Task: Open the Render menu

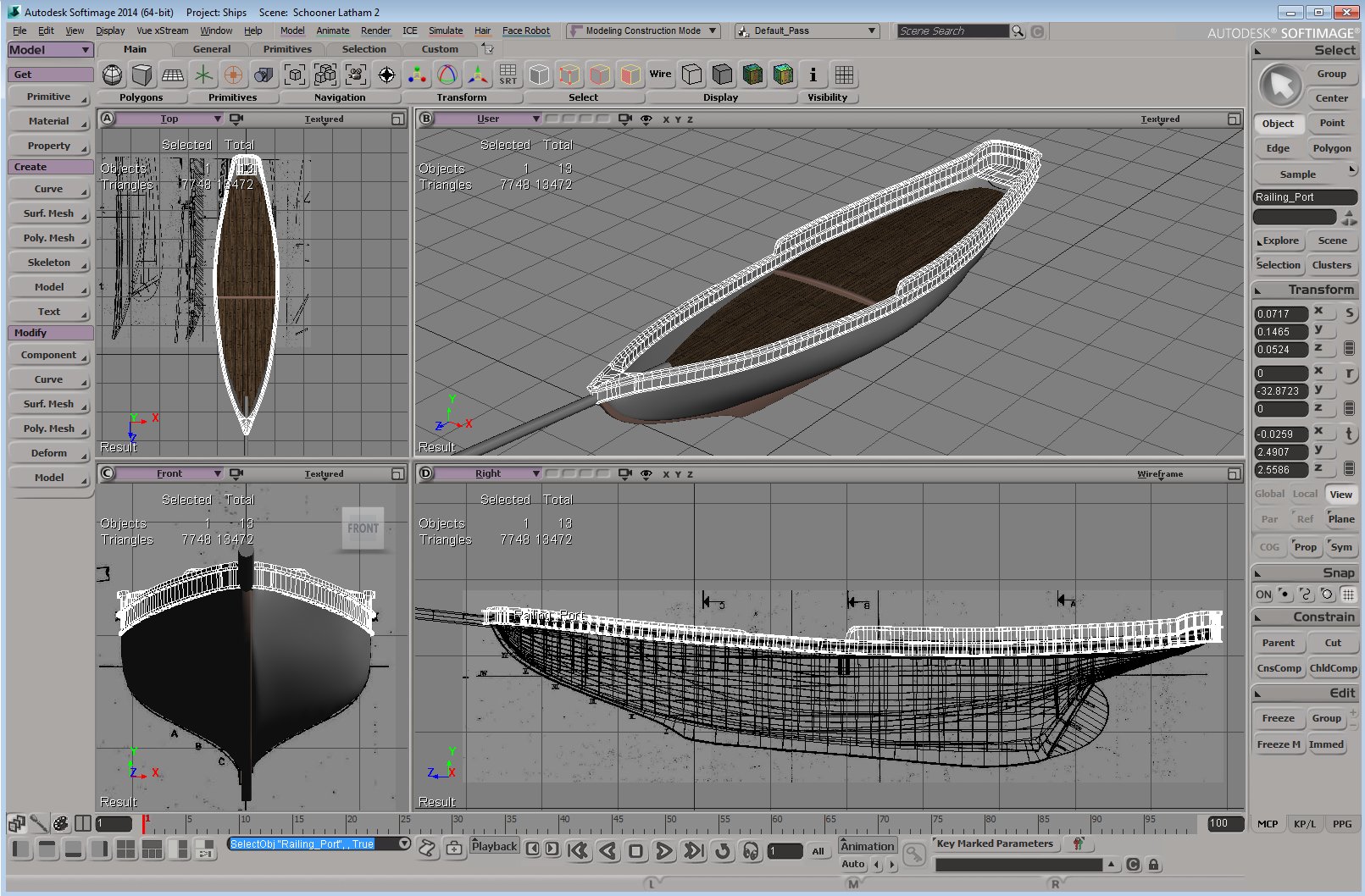Action: pos(375,30)
